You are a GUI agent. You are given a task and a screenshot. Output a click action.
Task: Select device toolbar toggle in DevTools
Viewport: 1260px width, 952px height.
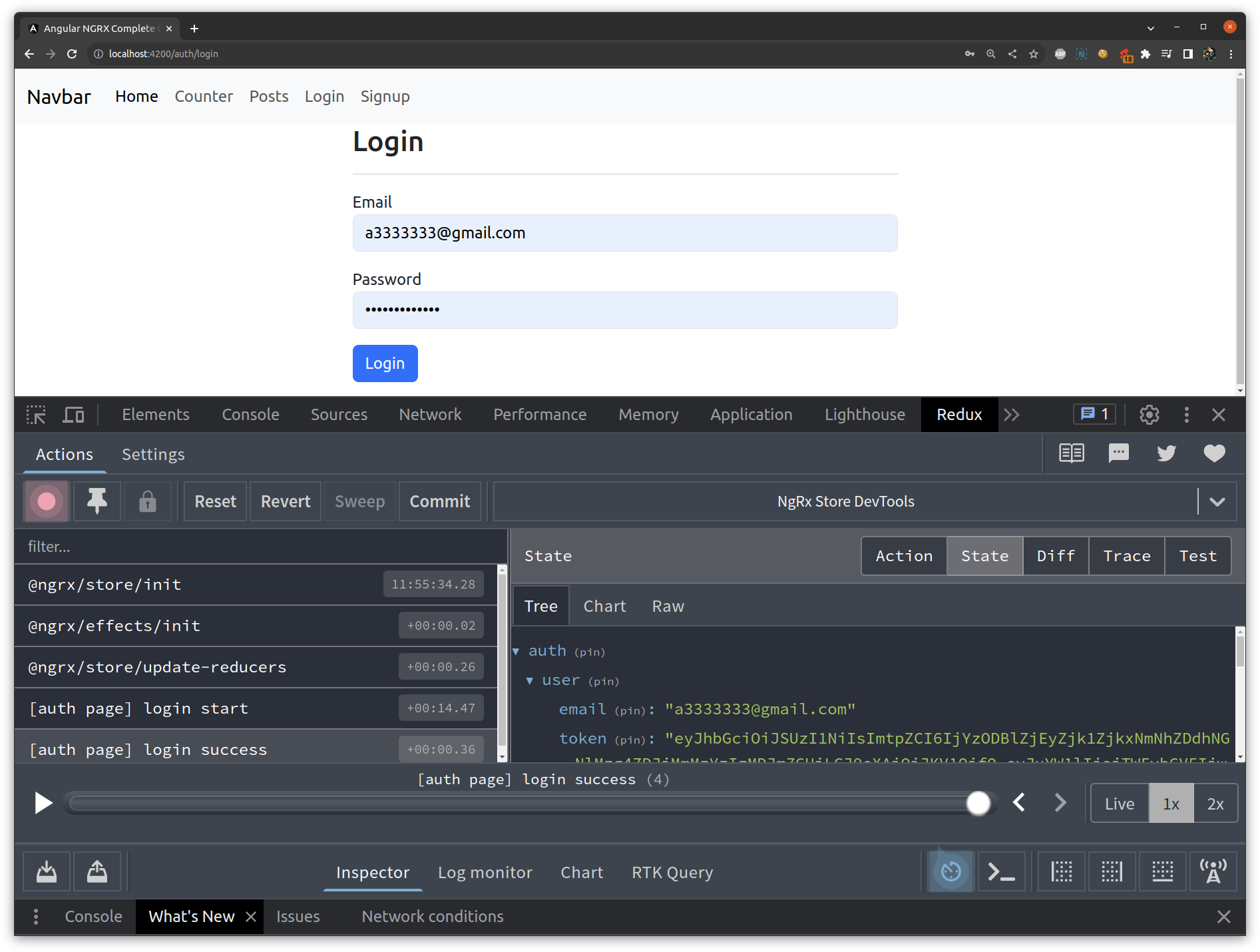(73, 414)
